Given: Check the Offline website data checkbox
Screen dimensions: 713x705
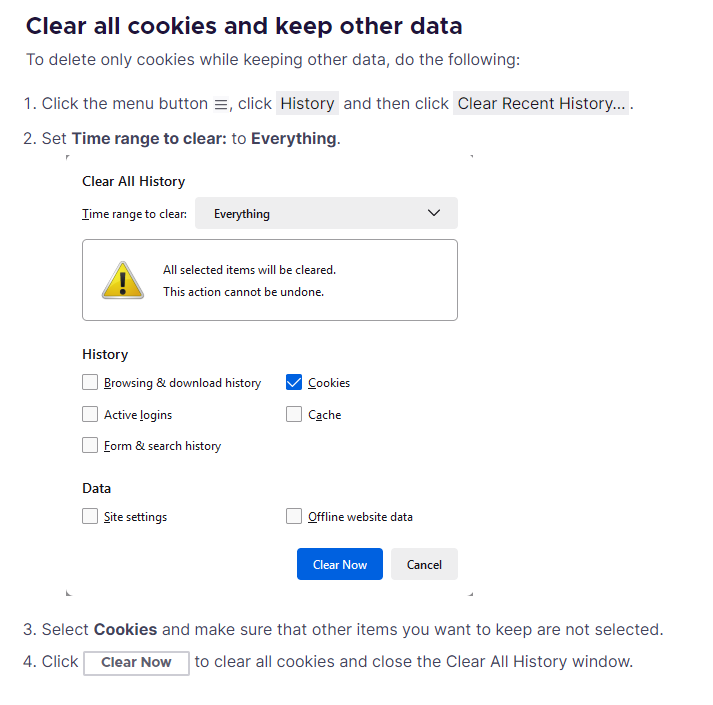Looking at the screenshot, I should (x=294, y=516).
